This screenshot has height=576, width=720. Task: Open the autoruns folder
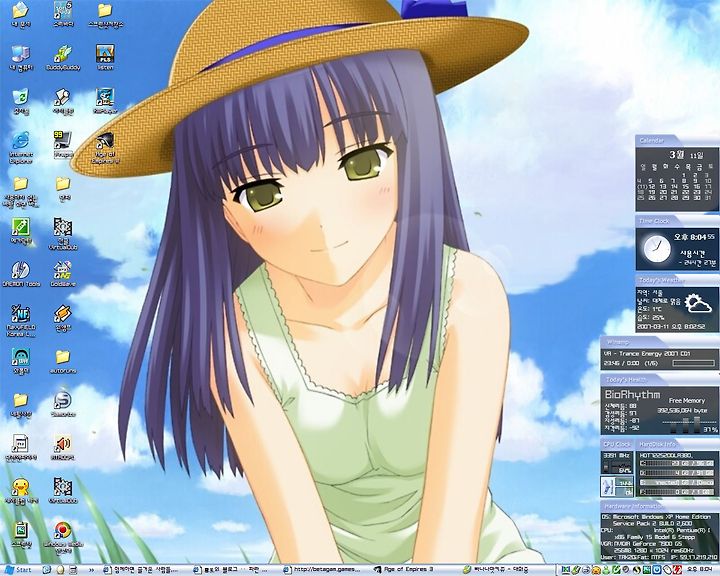(63, 361)
